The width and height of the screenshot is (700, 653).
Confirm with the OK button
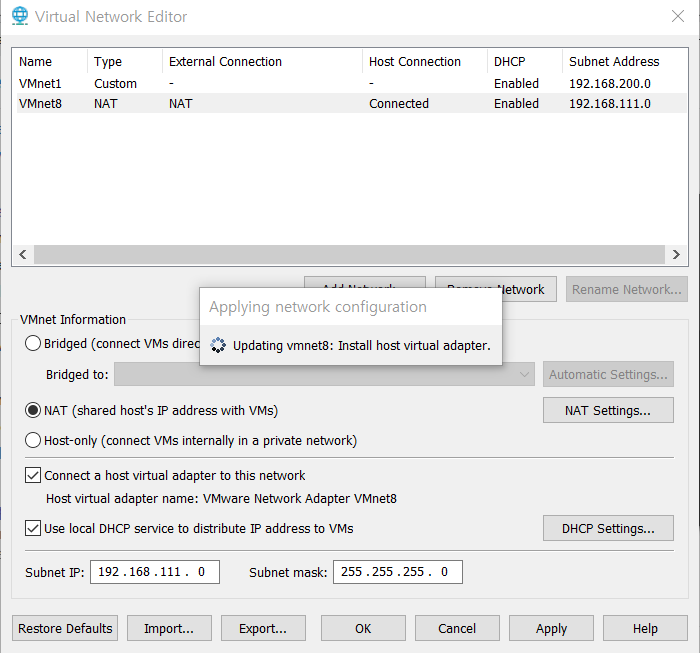(363, 628)
